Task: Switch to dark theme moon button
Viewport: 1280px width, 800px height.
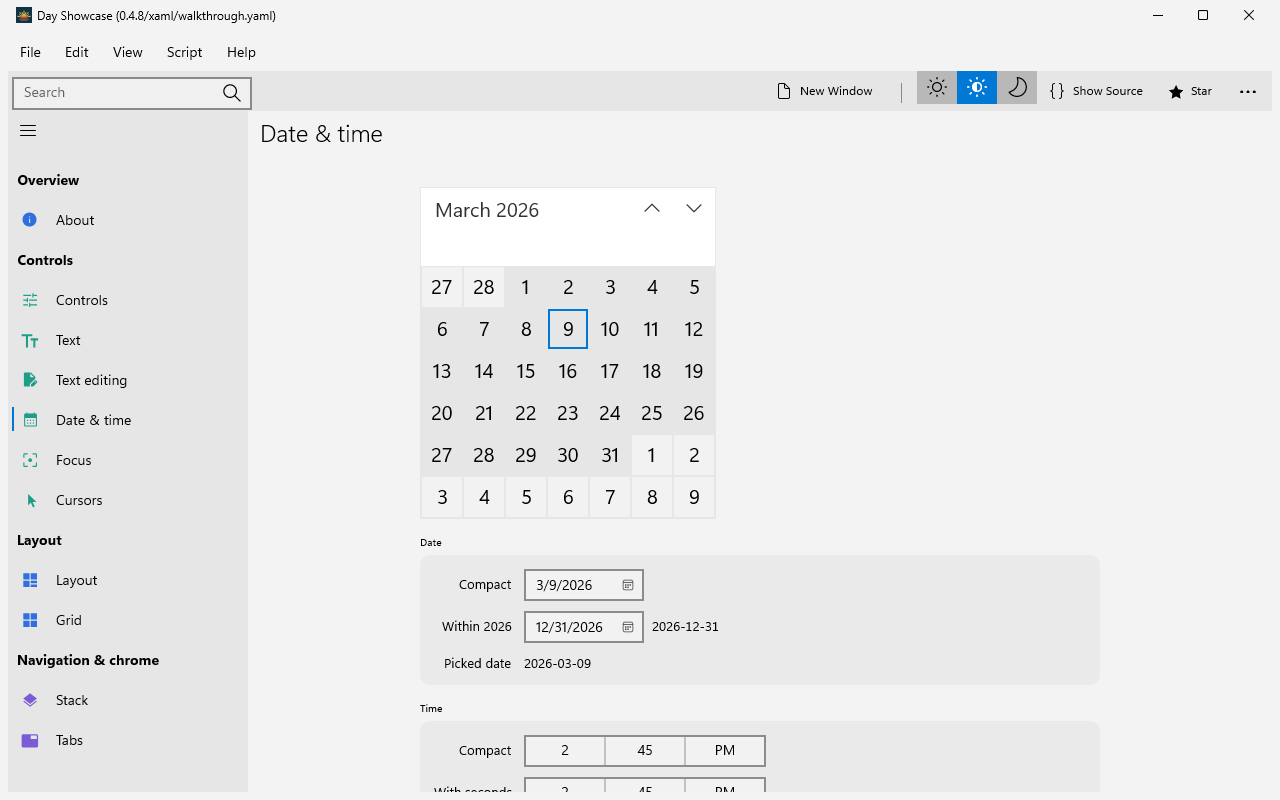Action: point(1017,88)
